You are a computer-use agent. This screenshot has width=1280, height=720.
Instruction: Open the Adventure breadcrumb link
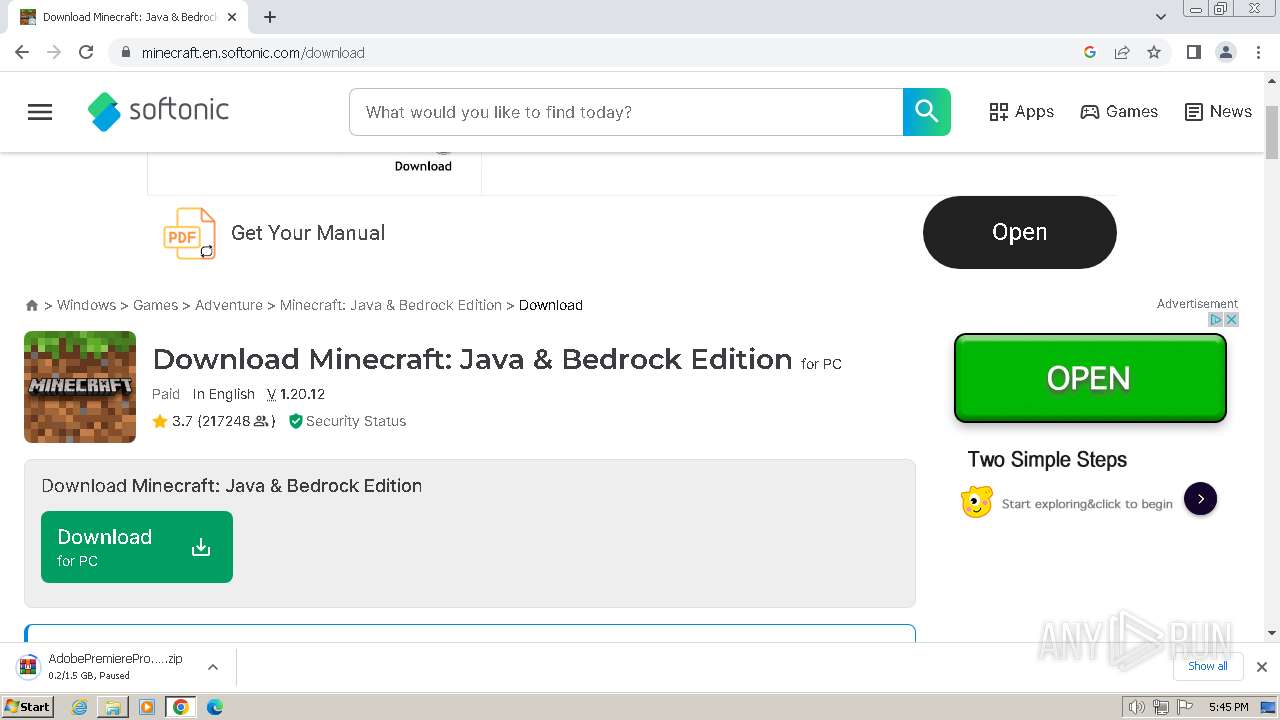[229, 305]
